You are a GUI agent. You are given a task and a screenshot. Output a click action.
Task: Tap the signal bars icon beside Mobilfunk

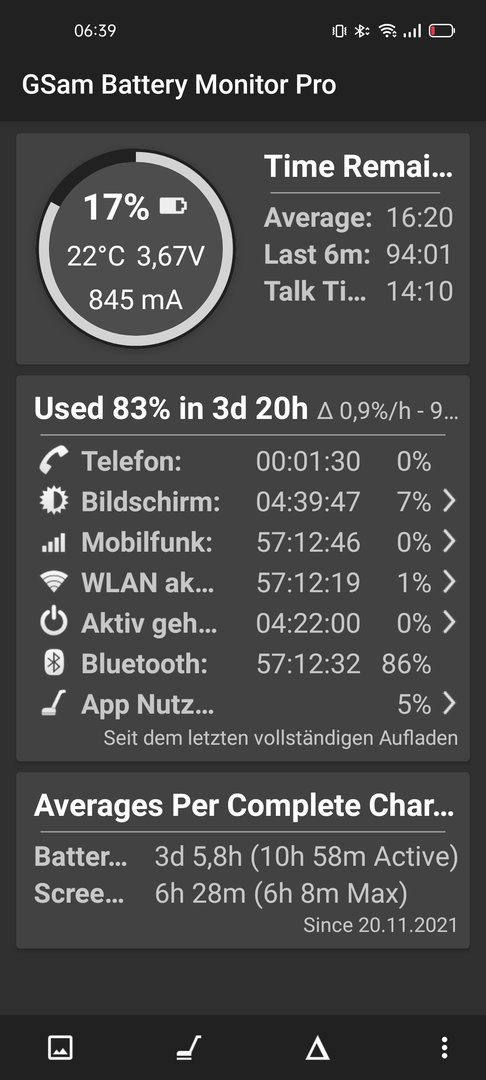click(x=54, y=543)
